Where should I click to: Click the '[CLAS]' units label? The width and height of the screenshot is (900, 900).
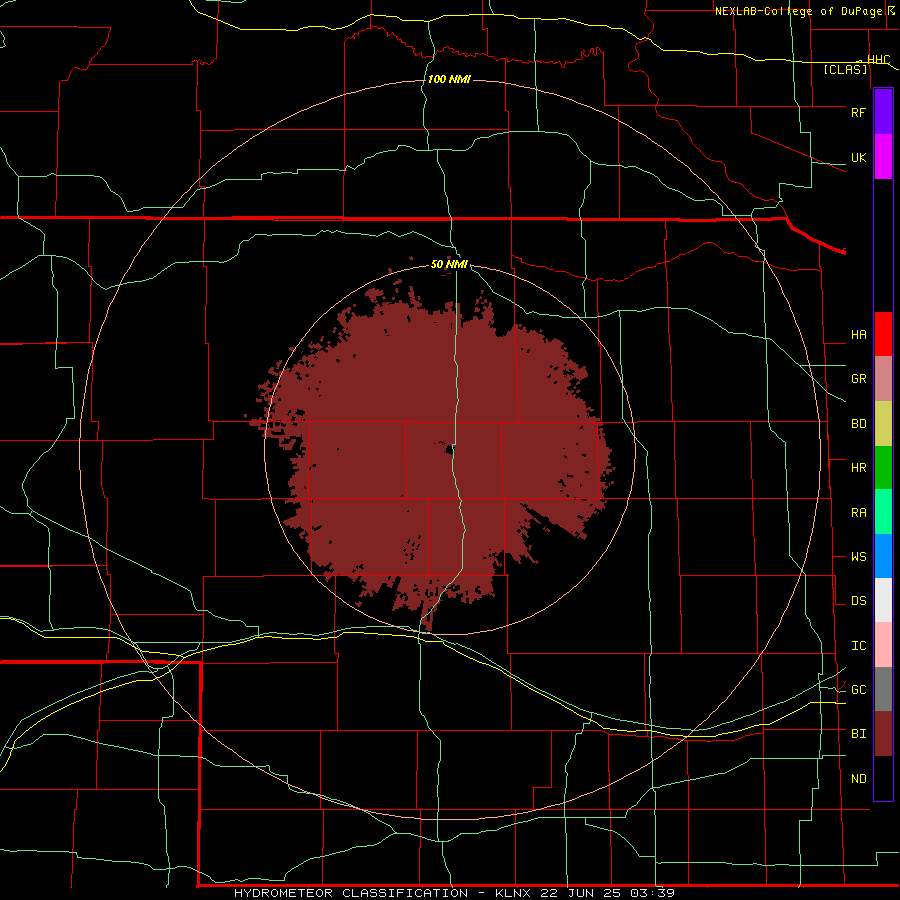[845, 70]
